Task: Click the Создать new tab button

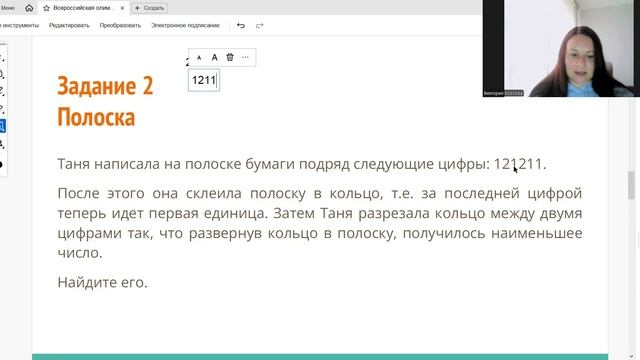Action: 149,8
